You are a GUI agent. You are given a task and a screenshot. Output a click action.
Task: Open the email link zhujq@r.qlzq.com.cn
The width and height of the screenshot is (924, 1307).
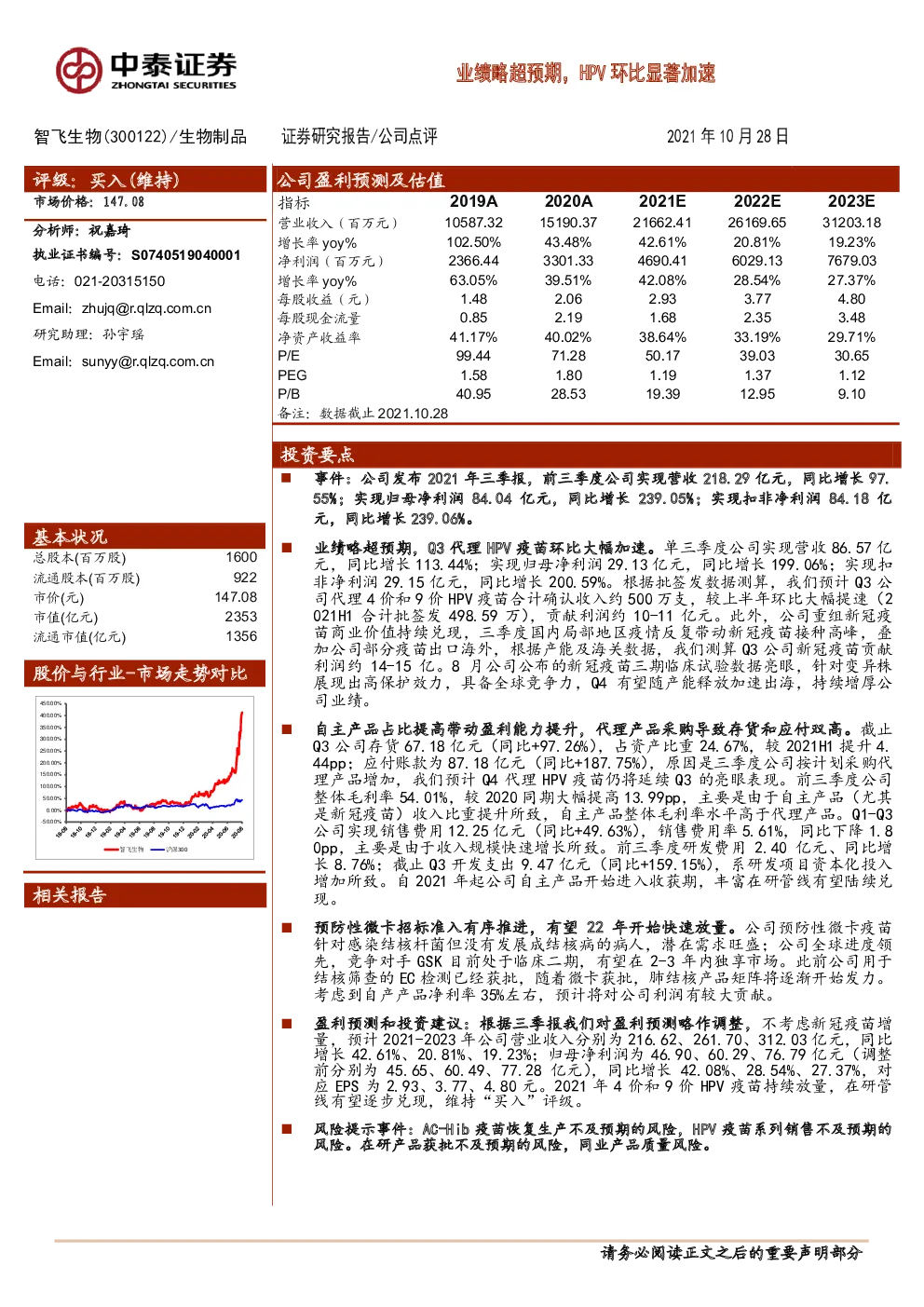click(x=146, y=308)
